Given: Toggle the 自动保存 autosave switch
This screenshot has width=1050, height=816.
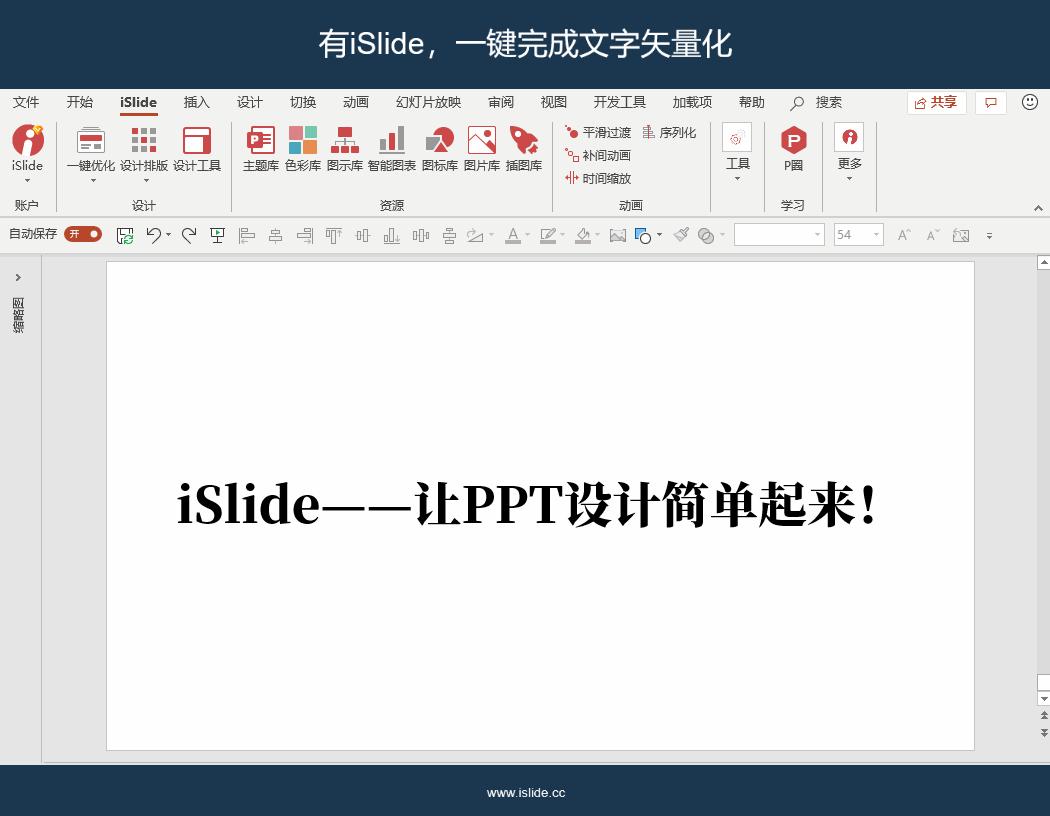Looking at the screenshot, I should (x=83, y=234).
